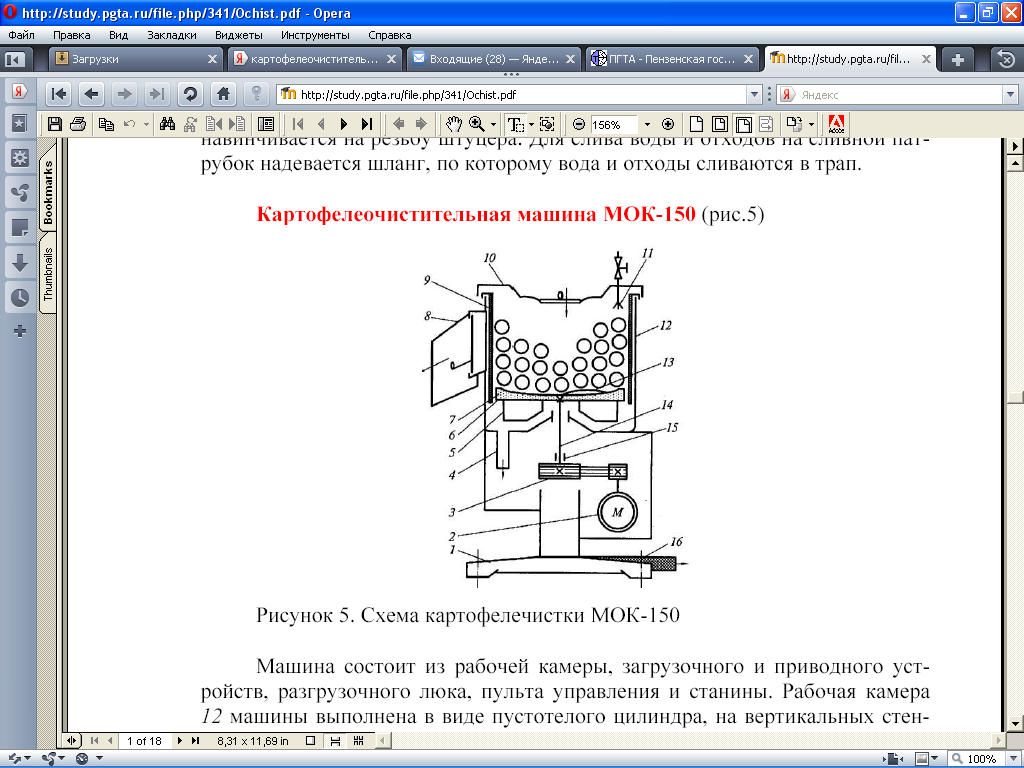Screen dimensions: 1024x768
Task: Select the Zoom In magnifier tool
Action: pos(477,124)
